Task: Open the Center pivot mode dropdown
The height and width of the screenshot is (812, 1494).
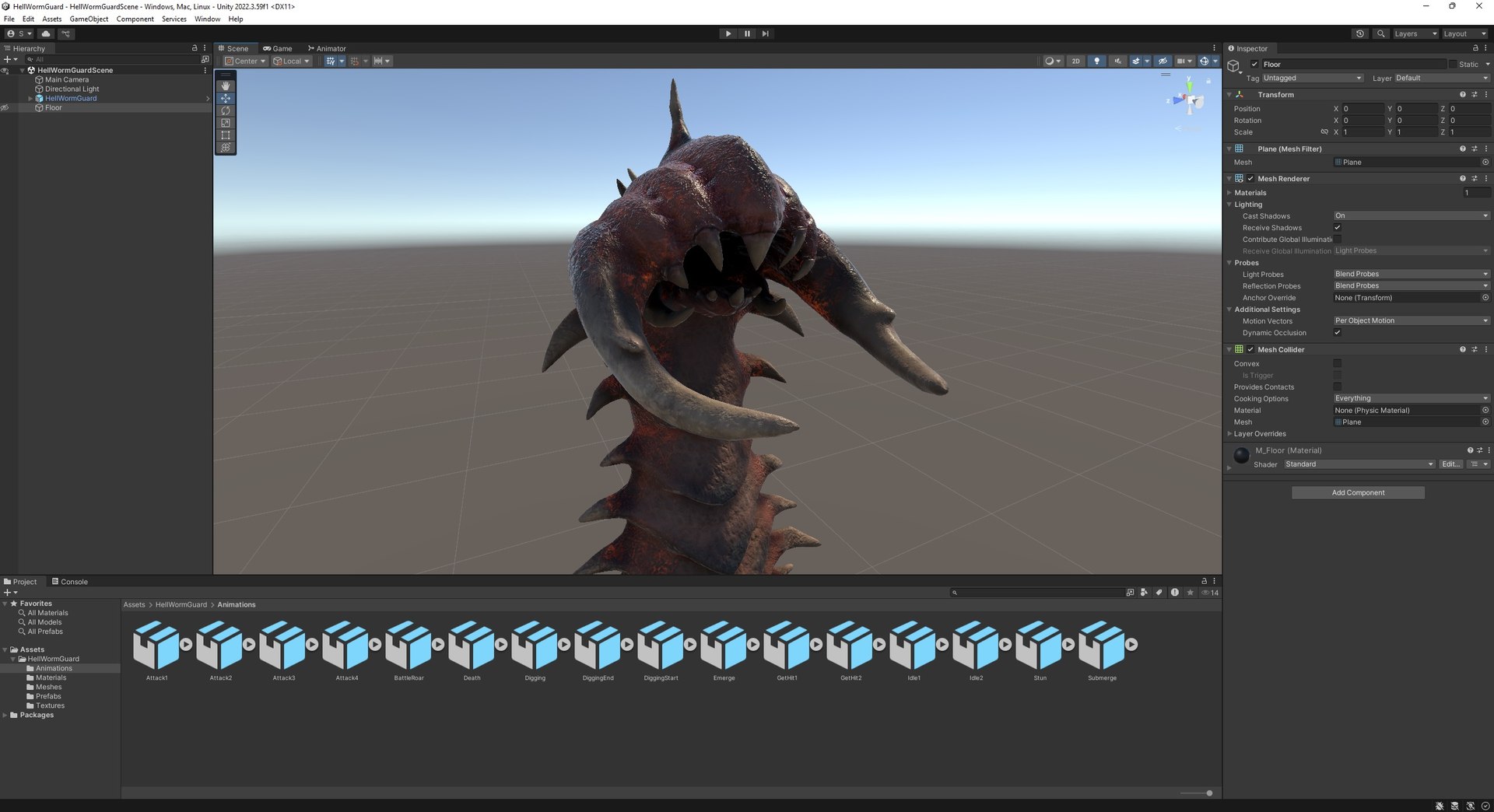Action: pyautogui.click(x=245, y=61)
